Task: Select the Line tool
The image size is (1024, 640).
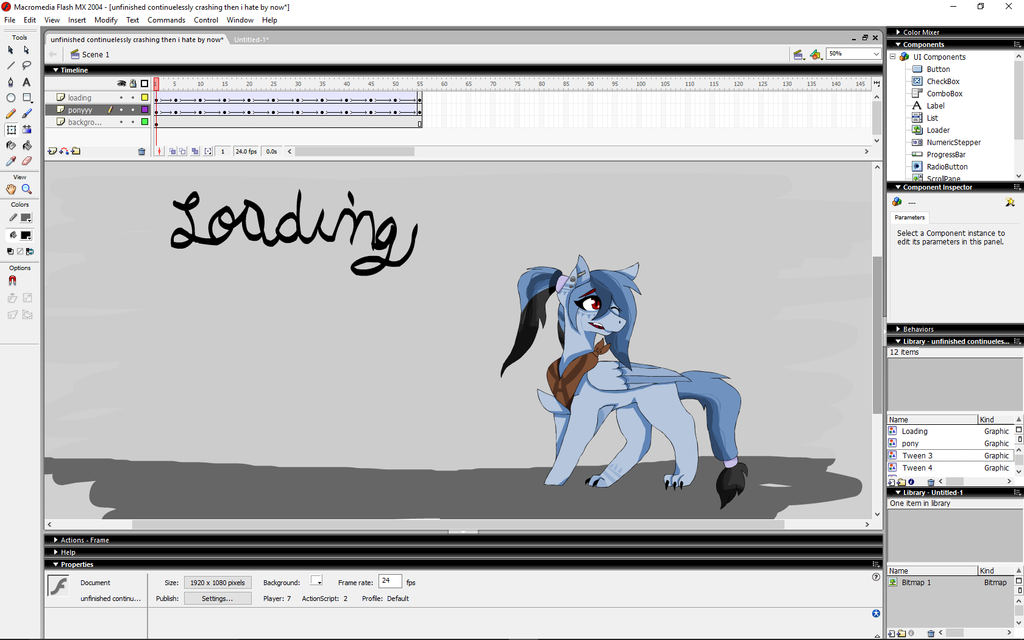Action: (10, 65)
